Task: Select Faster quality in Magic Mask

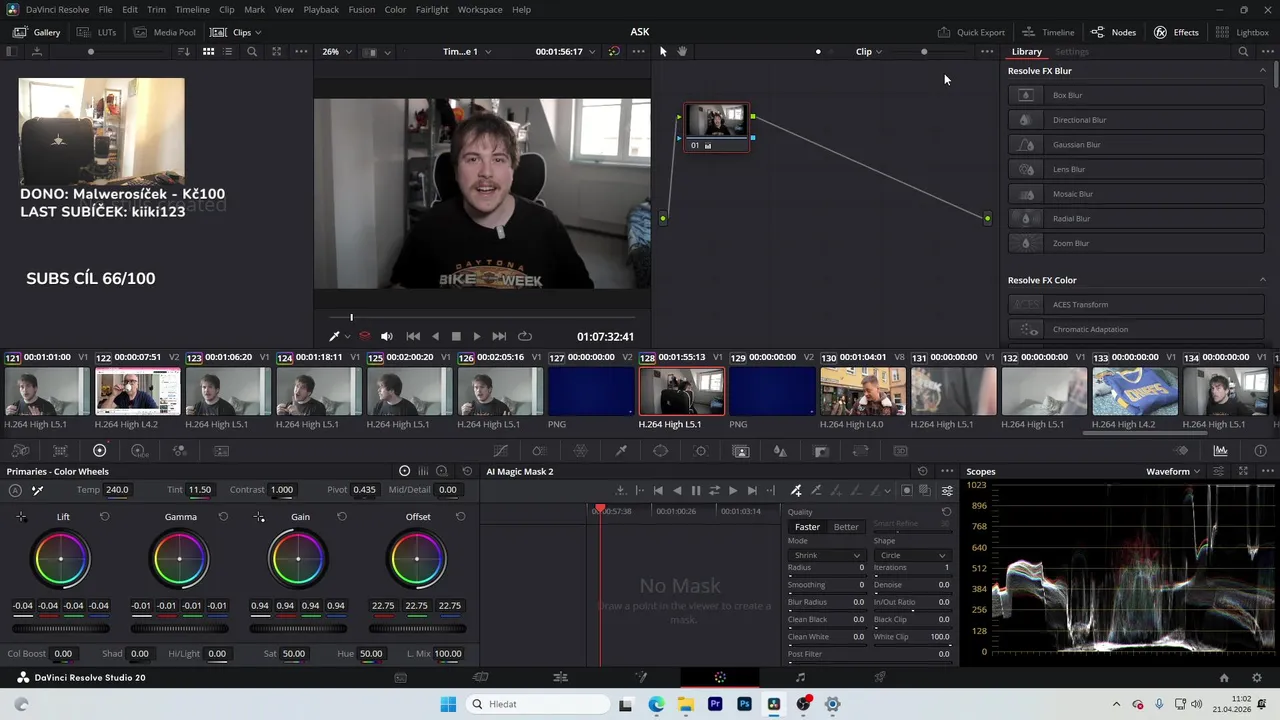Action: click(x=807, y=527)
